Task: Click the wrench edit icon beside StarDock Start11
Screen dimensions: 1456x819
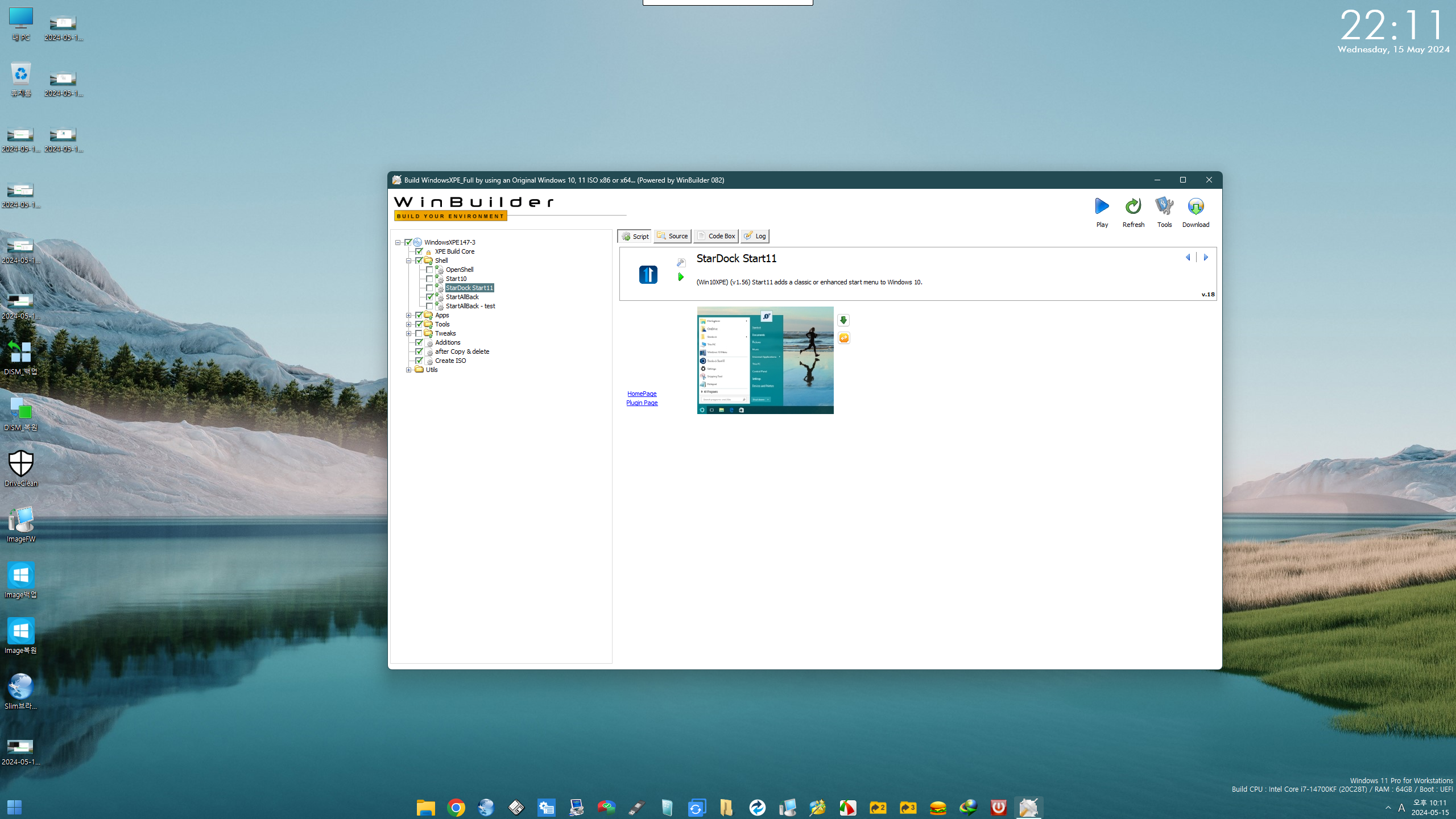Action: tap(681, 262)
